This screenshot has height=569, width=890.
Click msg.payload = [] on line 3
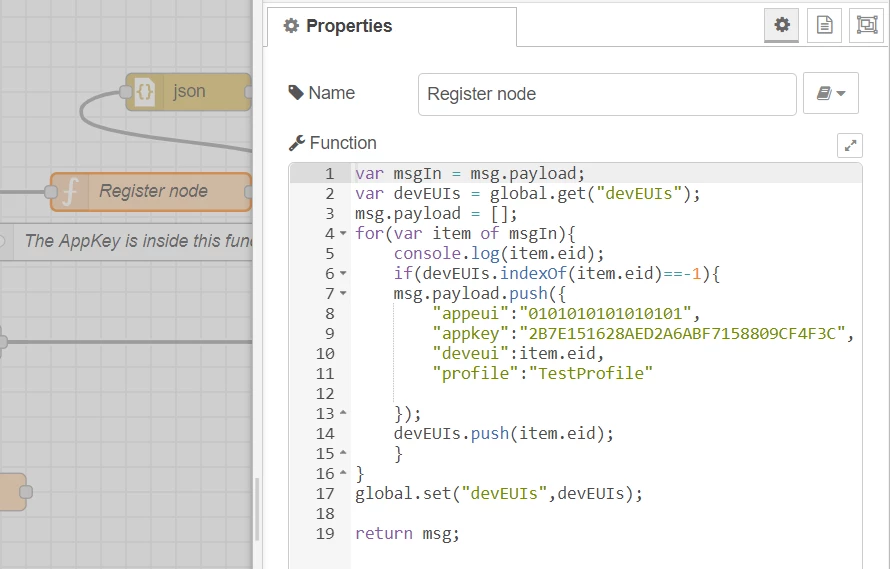pos(436,214)
